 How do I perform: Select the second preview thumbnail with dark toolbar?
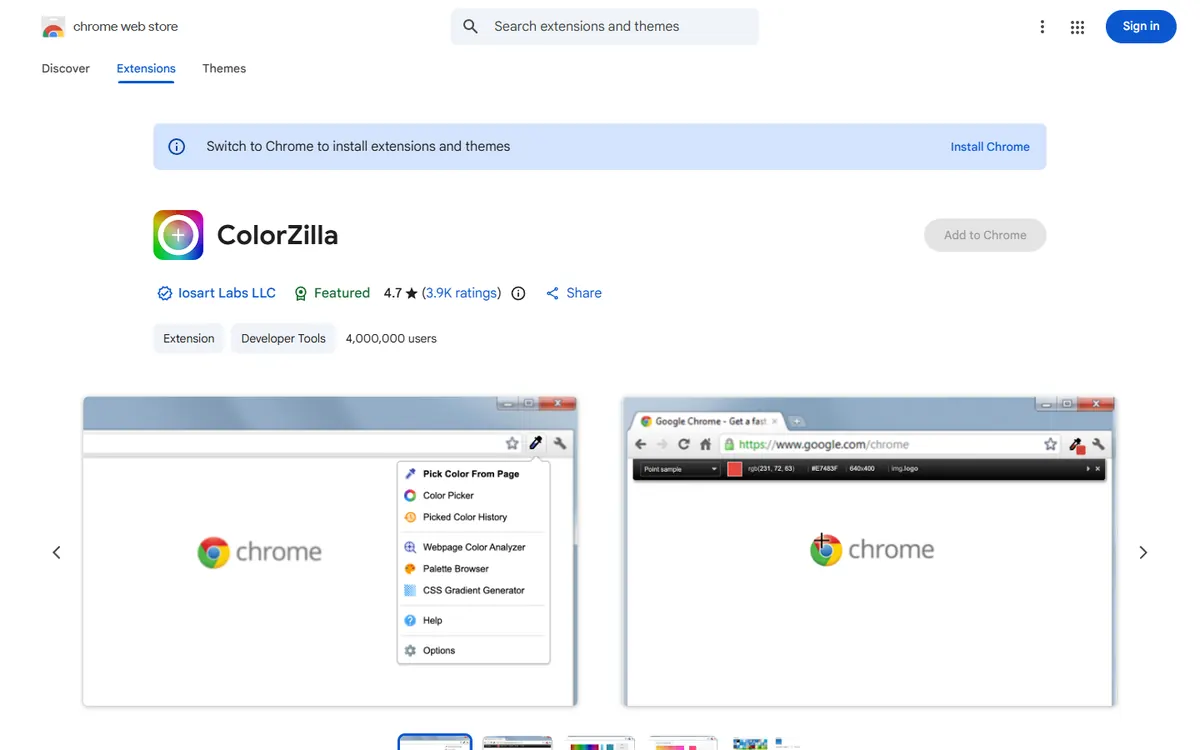tap(517, 742)
